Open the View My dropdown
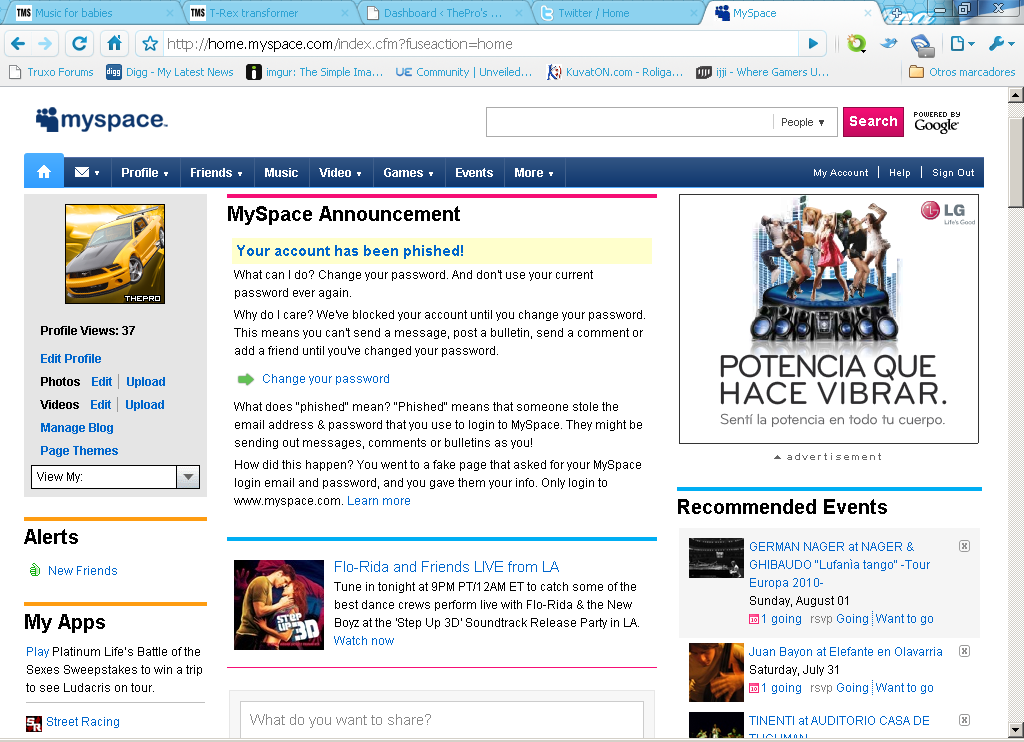This screenshot has height=742, width=1024. pyautogui.click(x=115, y=477)
